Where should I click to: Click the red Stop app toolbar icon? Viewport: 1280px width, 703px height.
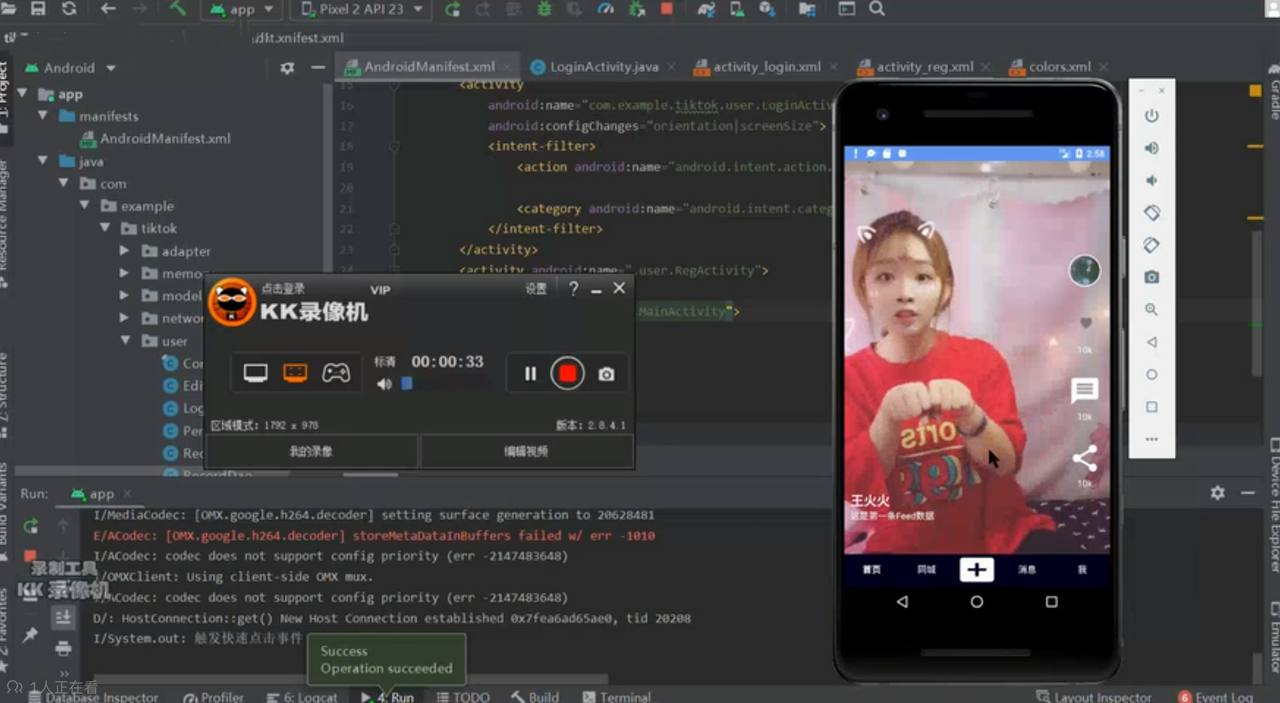click(x=666, y=9)
